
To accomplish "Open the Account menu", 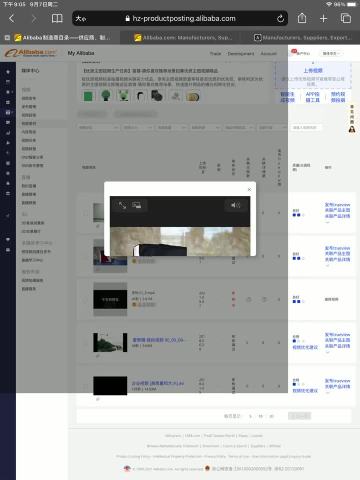I will click(268, 53).
